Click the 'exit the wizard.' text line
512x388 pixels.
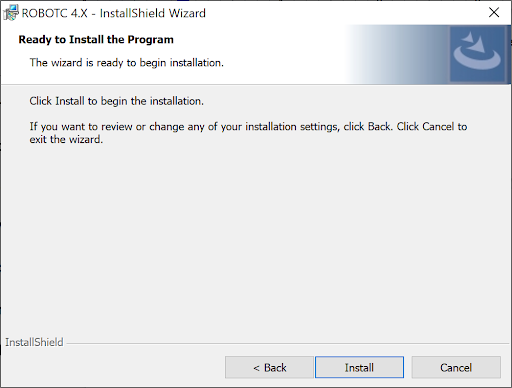66,139
